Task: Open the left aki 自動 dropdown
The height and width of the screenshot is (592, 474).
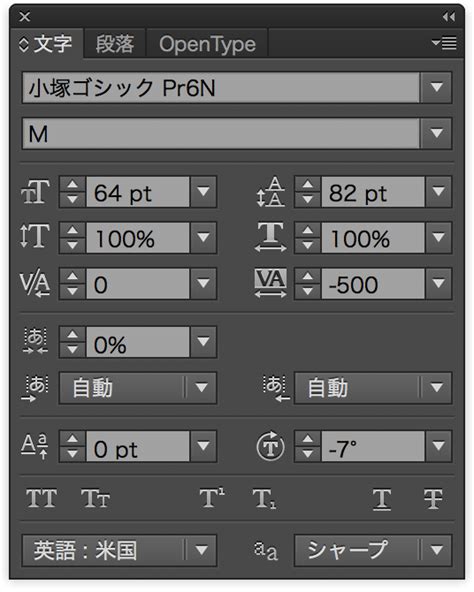Action: (x=138, y=388)
